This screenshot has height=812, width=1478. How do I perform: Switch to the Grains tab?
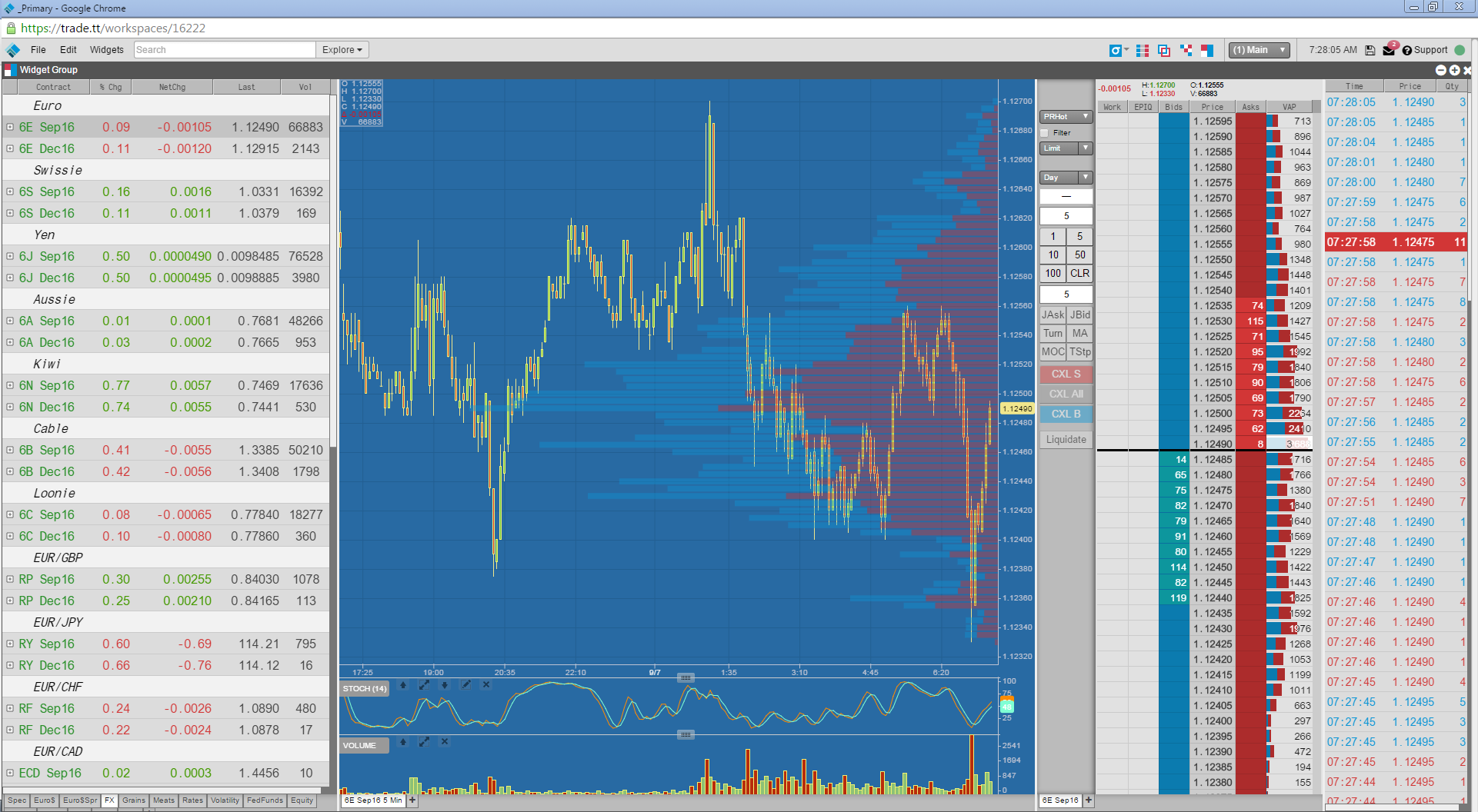coord(134,800)
